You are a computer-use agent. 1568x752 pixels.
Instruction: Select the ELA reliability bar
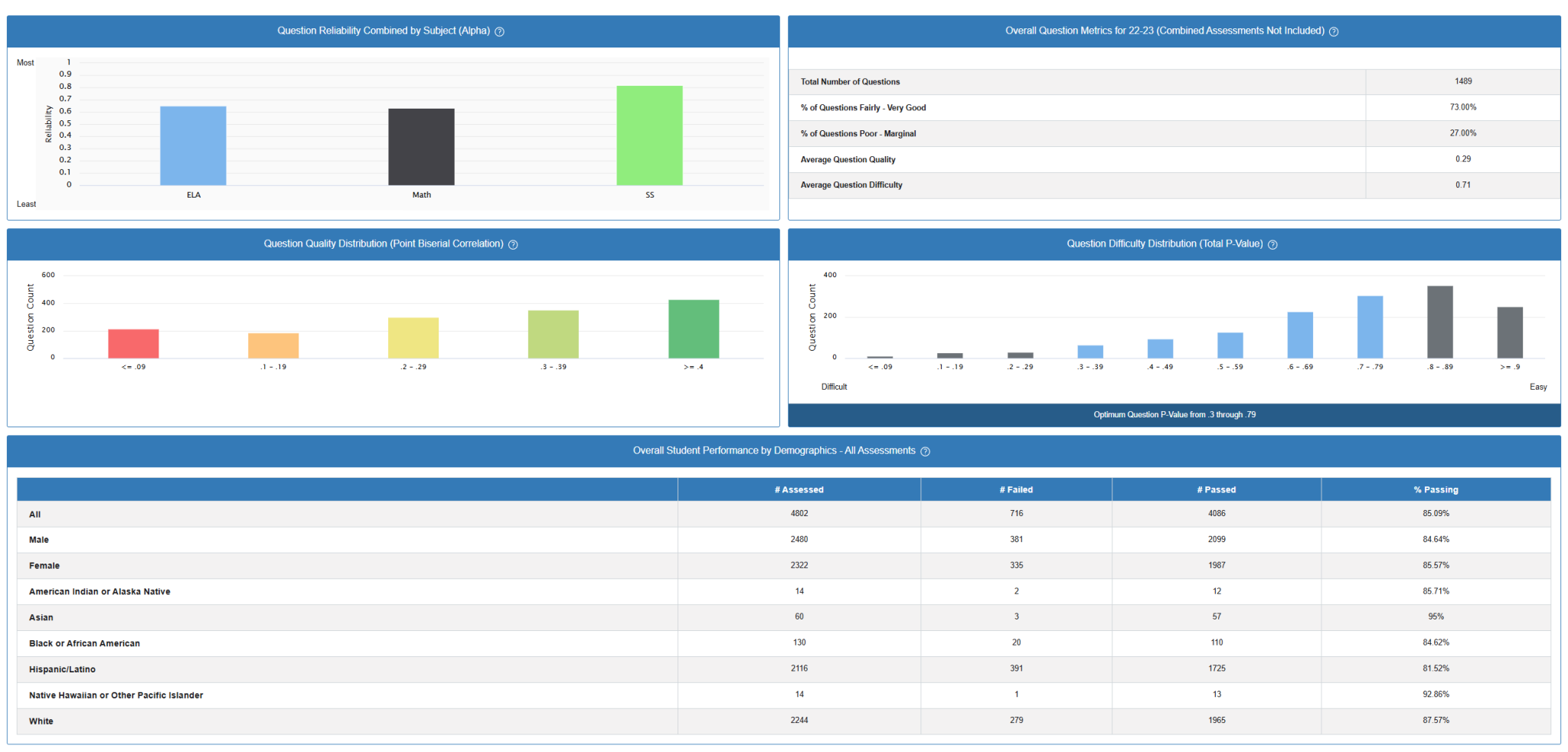point(193,145)
